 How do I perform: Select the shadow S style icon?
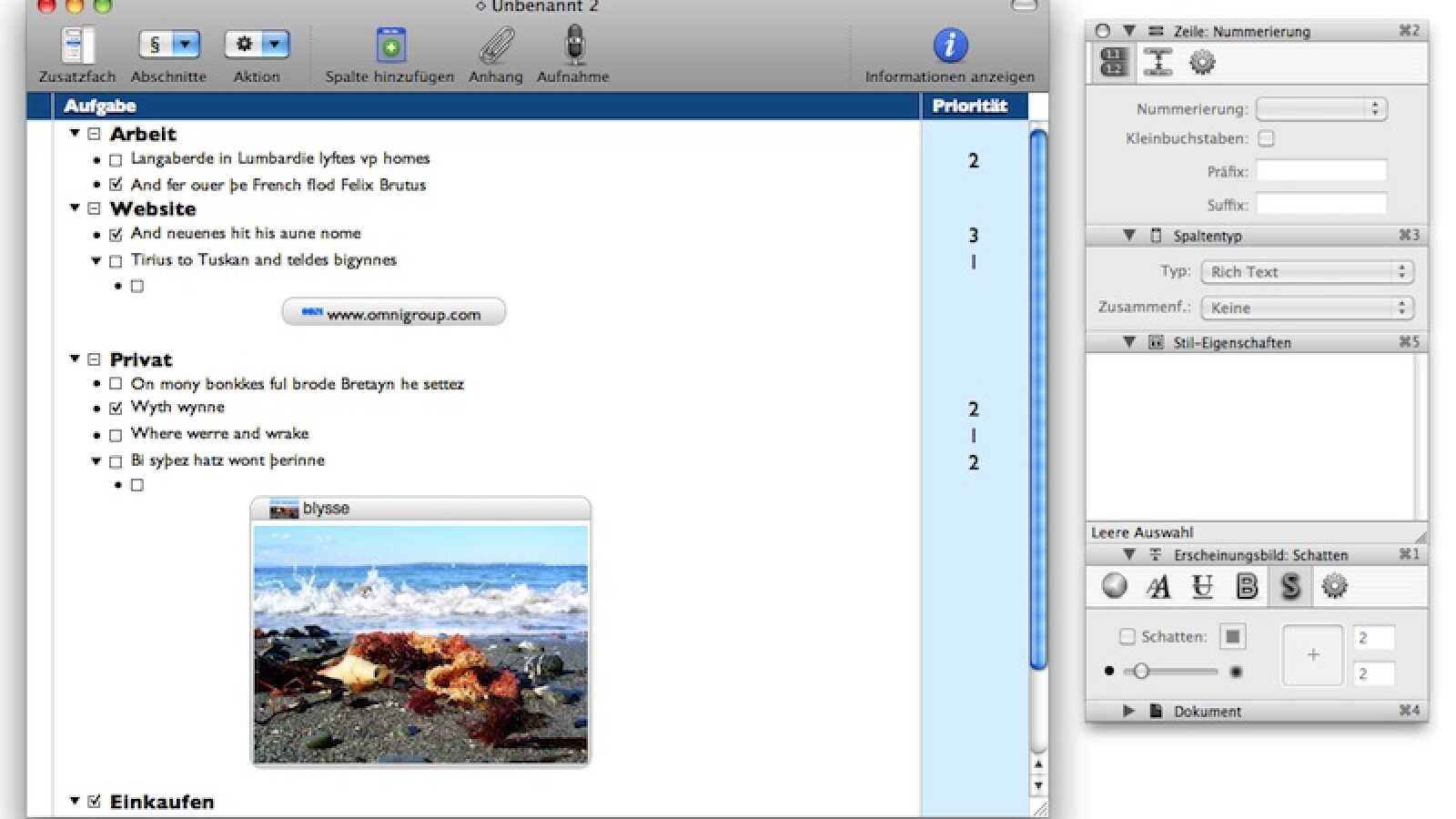[1289, 587]
